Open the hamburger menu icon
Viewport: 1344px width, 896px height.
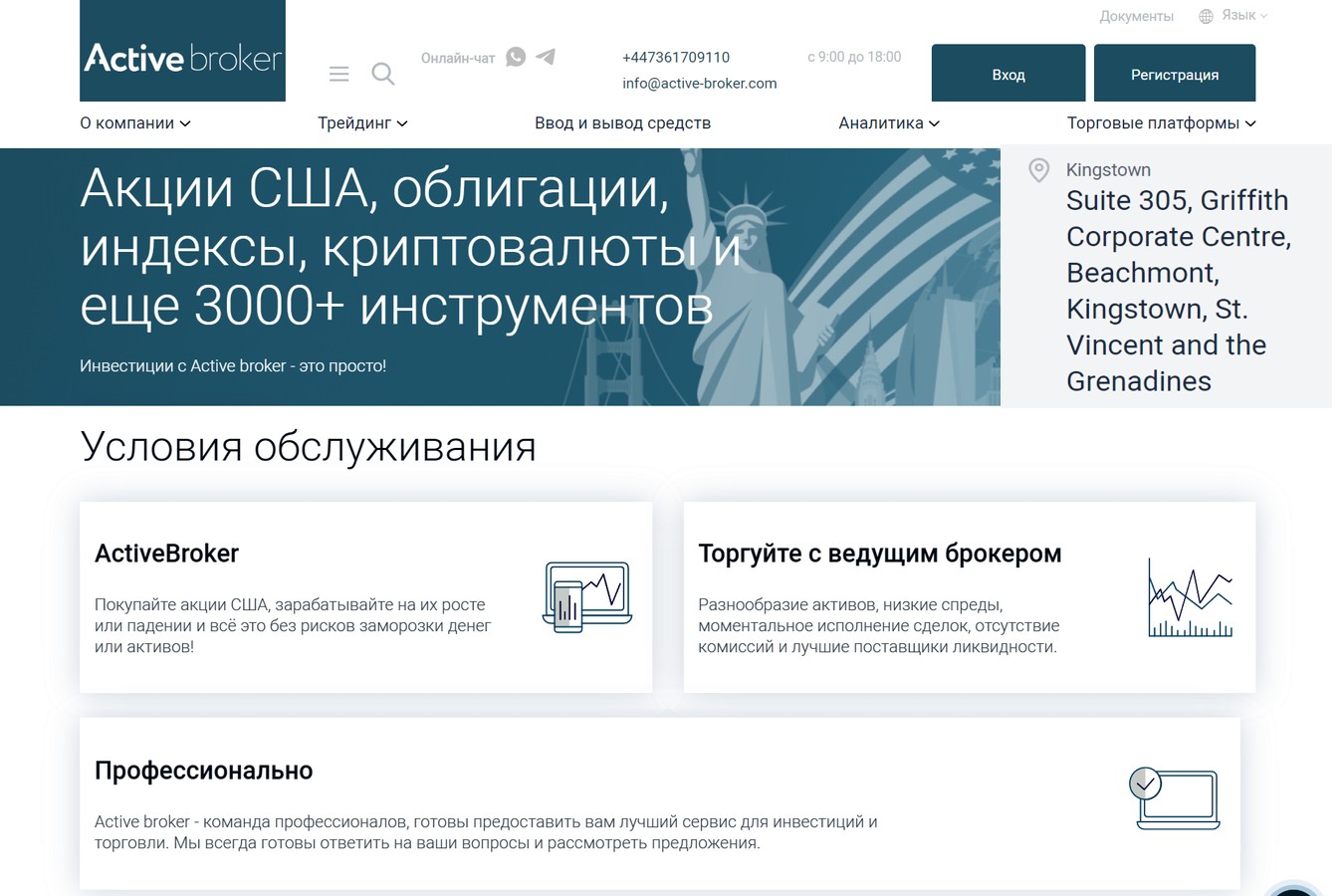pyautogui.click(x=338, y=74)
